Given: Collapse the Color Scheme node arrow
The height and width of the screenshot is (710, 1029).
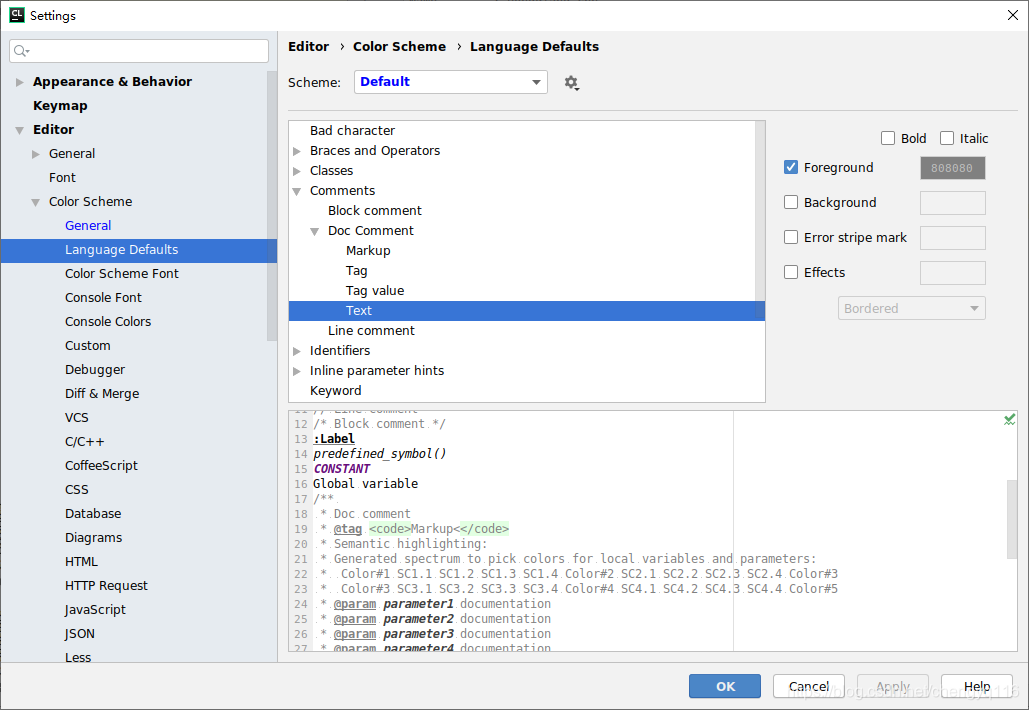Looking at the screenshot, I should pos(35,202).
